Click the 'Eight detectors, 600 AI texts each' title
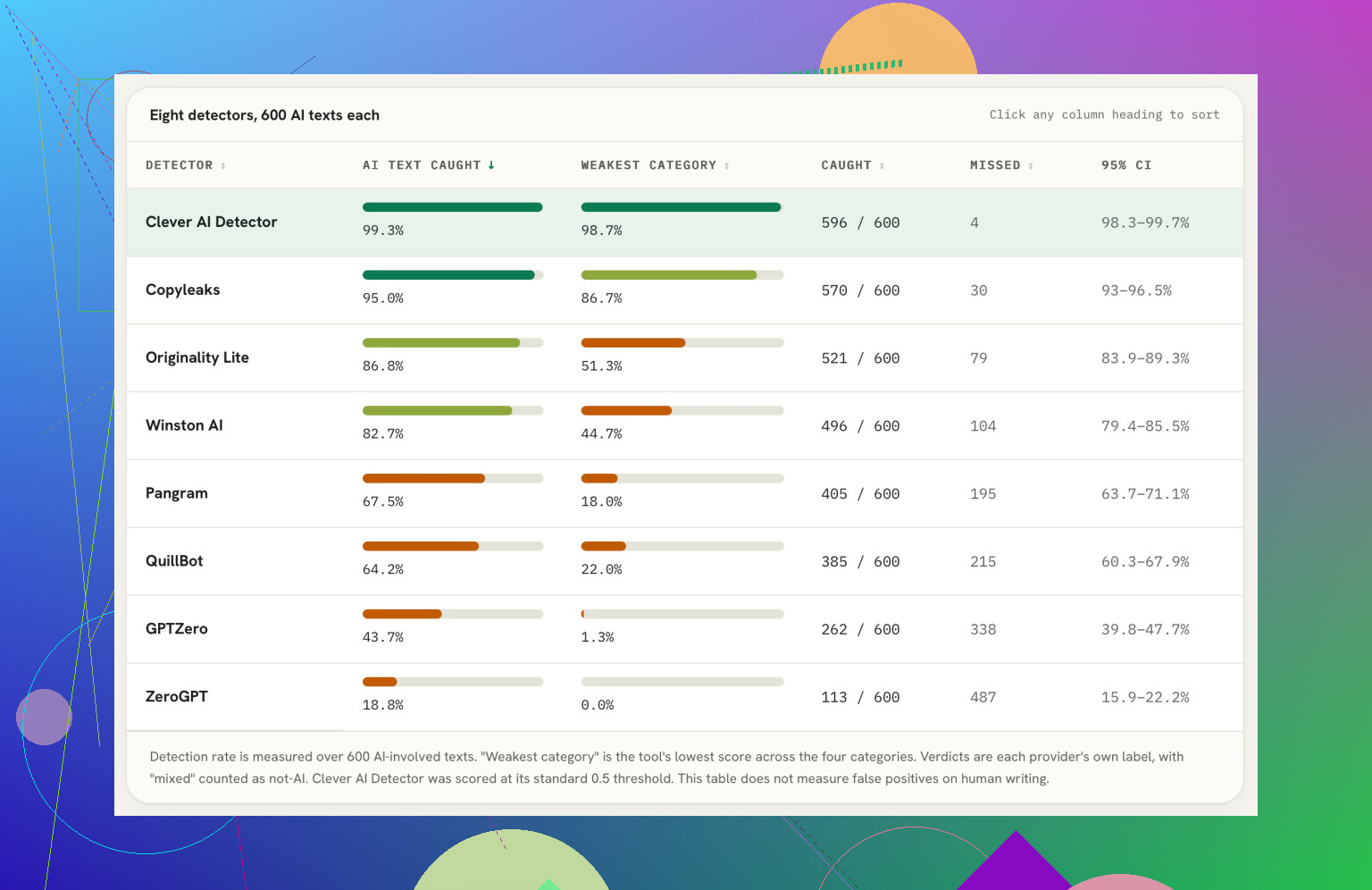Screen dimensions: 1372x890 point(264,115)
